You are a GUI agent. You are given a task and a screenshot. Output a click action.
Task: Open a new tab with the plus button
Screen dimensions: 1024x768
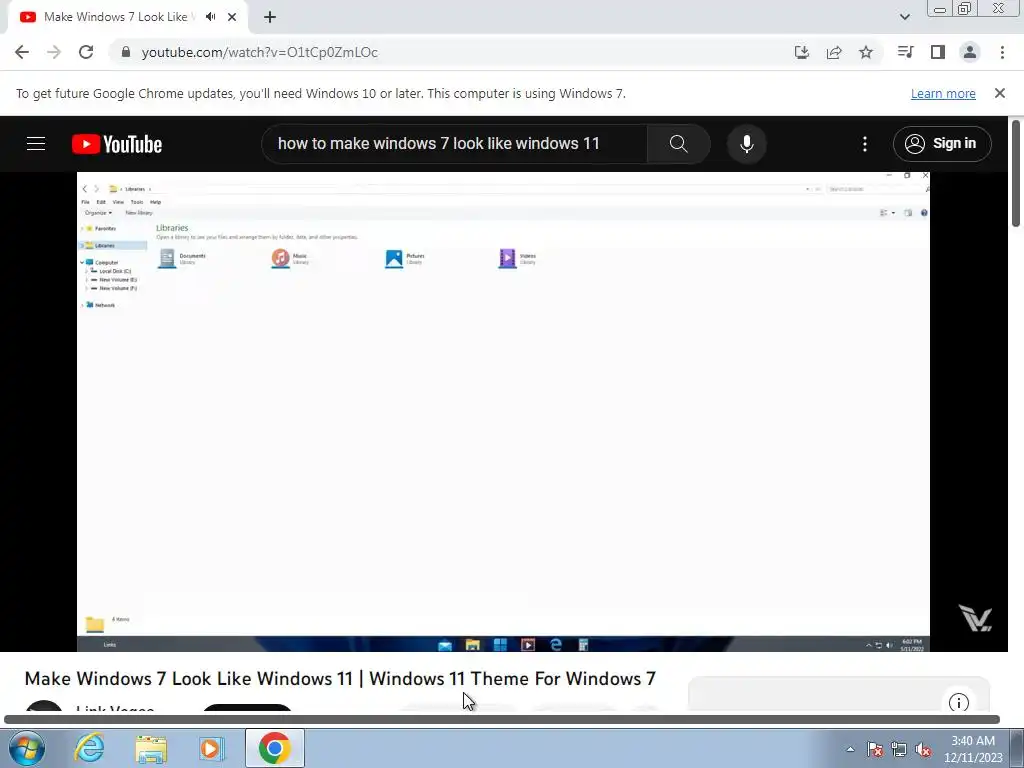(270, 17)
